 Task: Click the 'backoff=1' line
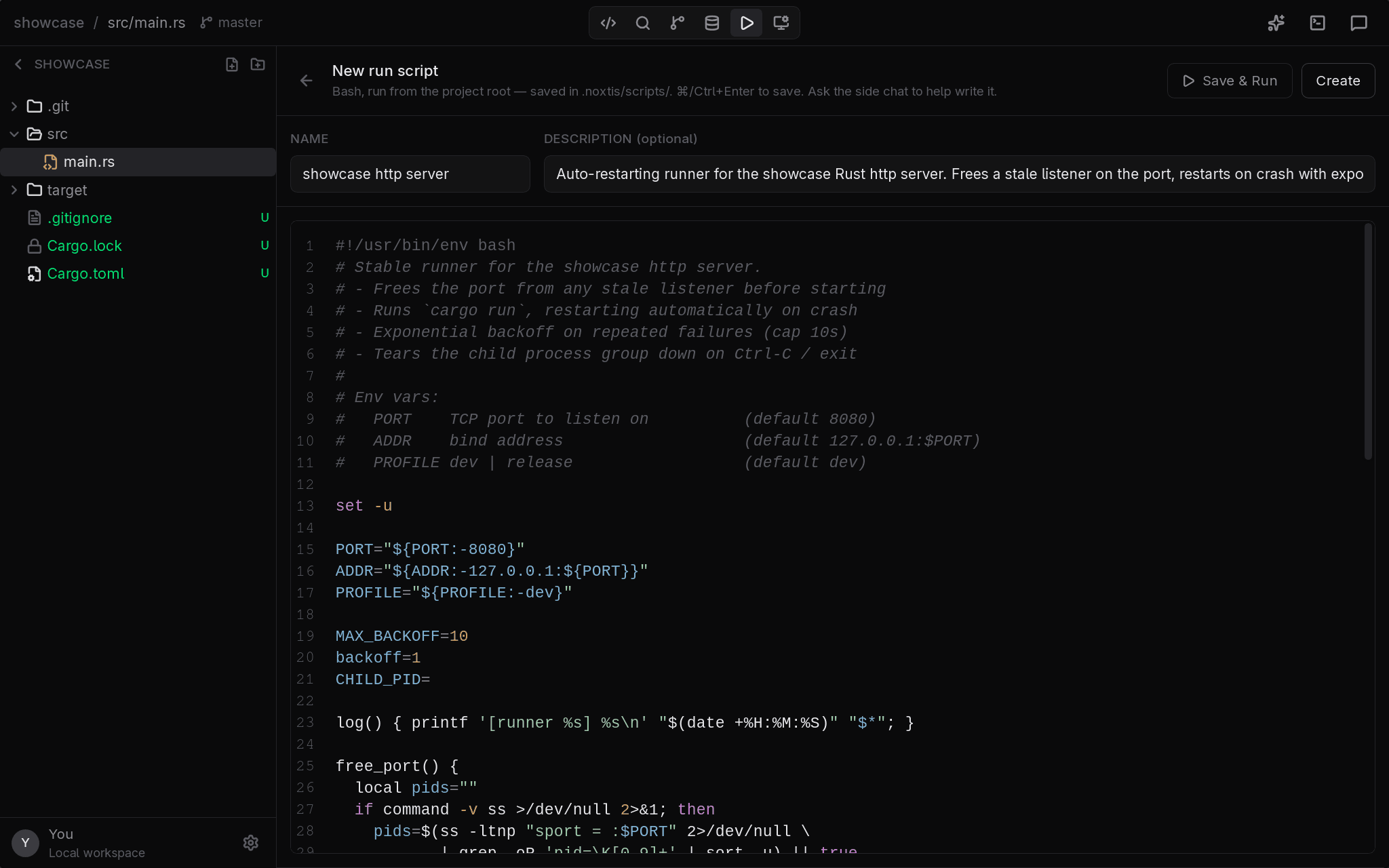coord(378,658)
